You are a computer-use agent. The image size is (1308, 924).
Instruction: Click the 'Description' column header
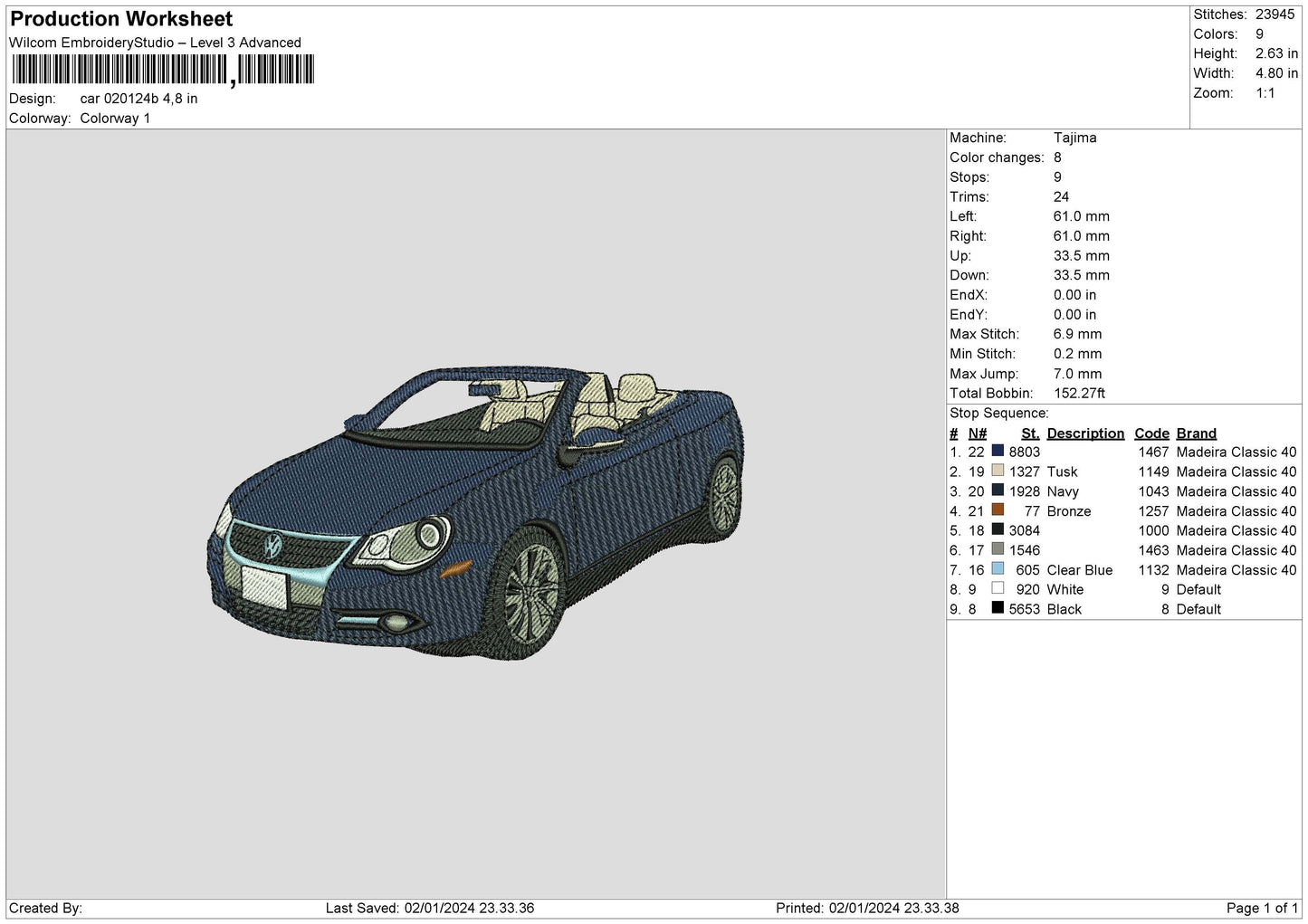click(x=1085, y=433)
